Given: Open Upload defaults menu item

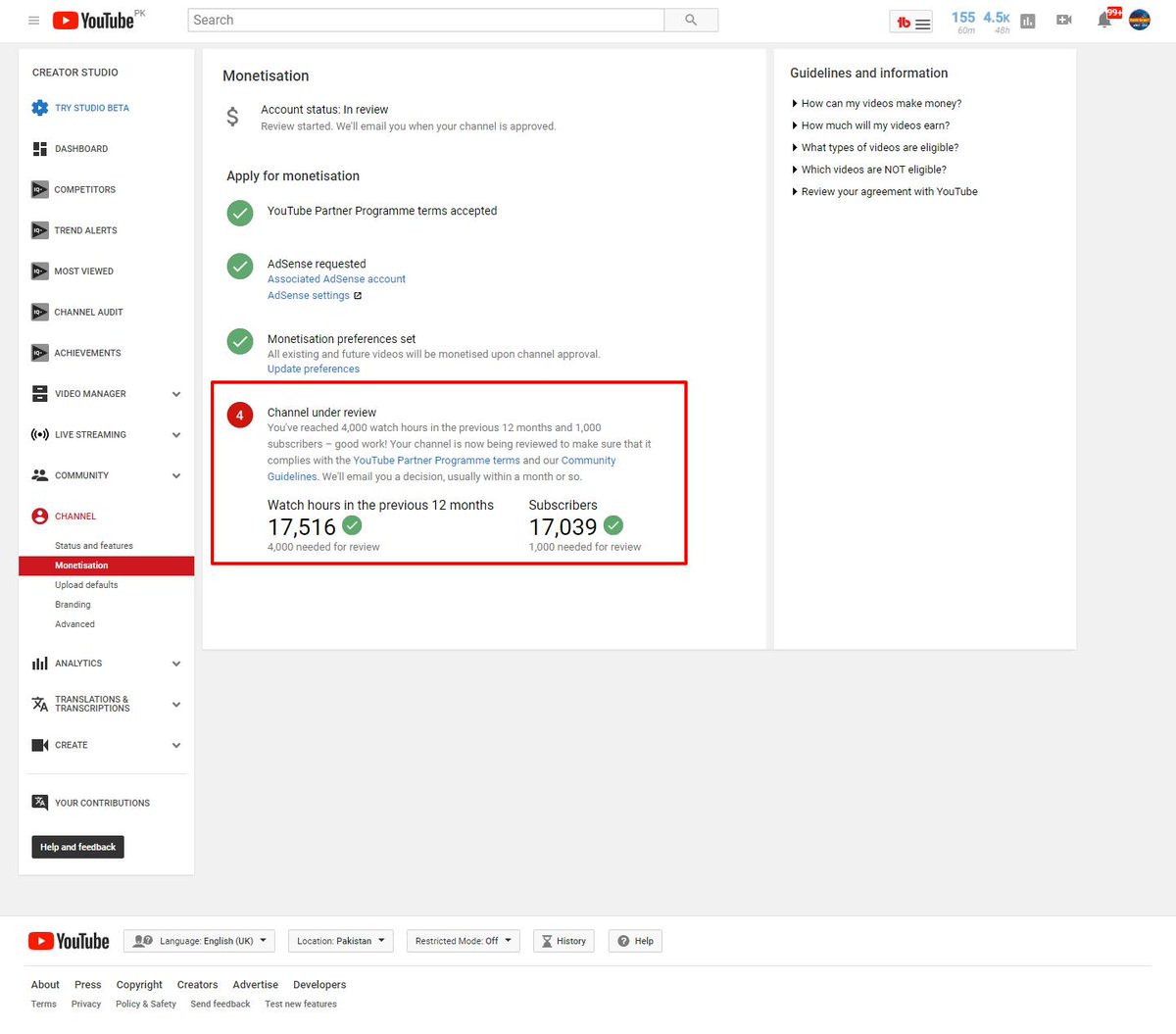Looking at the screenshot, I should 86,585.
